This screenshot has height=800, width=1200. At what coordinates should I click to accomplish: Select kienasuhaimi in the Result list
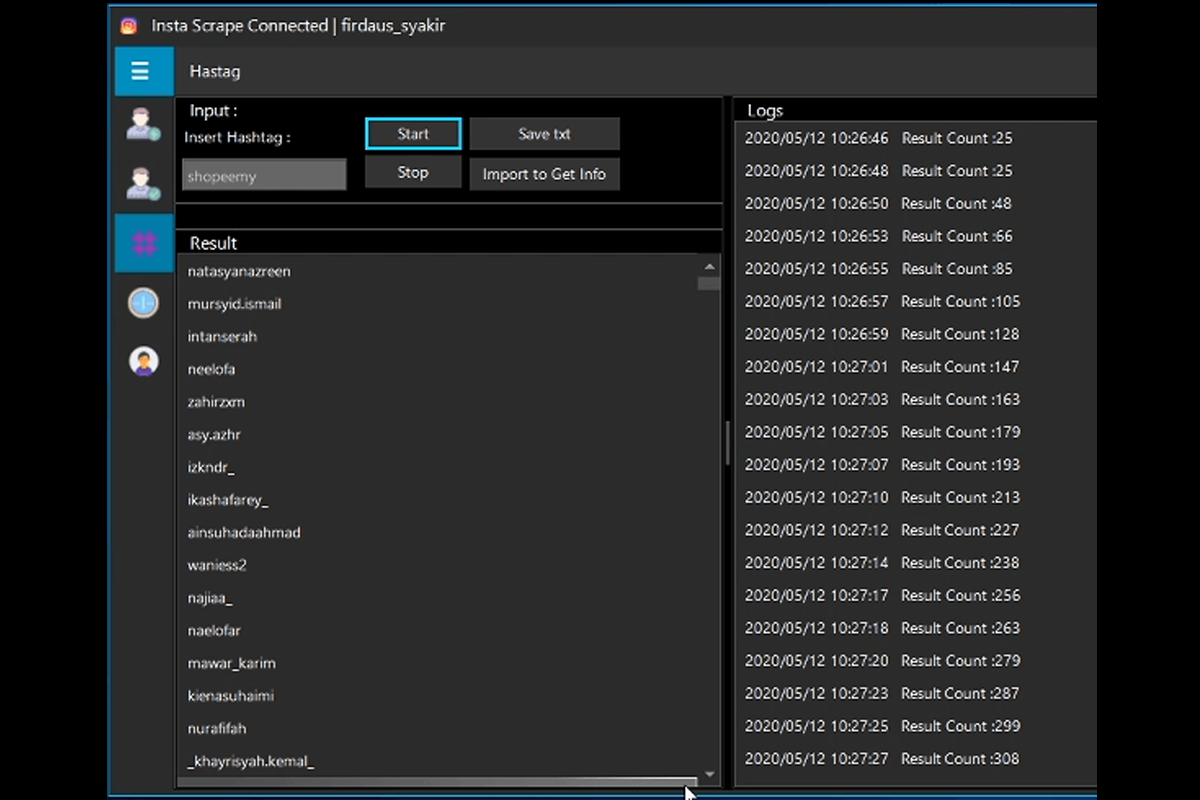(230, 695)
